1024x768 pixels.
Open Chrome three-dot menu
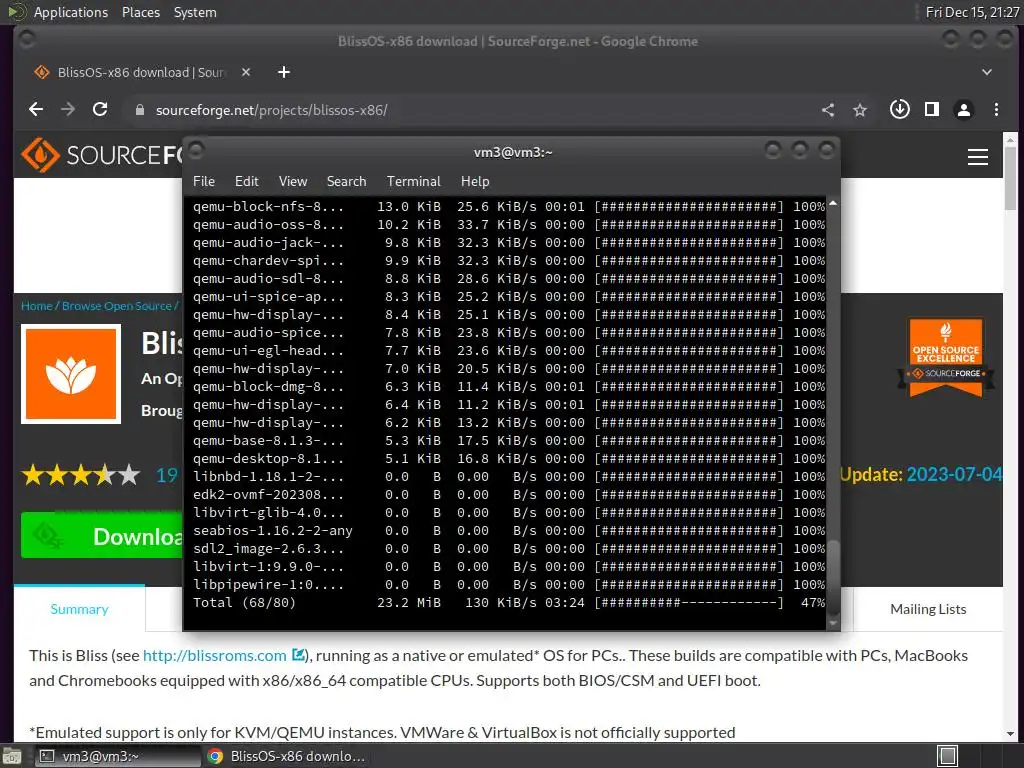pos(996,109)
